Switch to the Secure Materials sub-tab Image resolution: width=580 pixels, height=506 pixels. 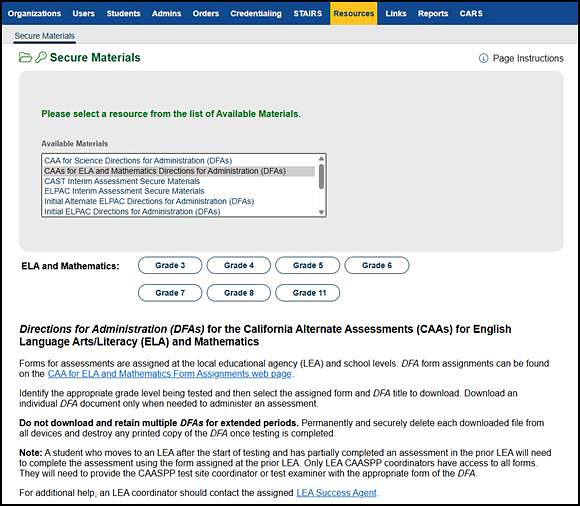coord(44,36)
